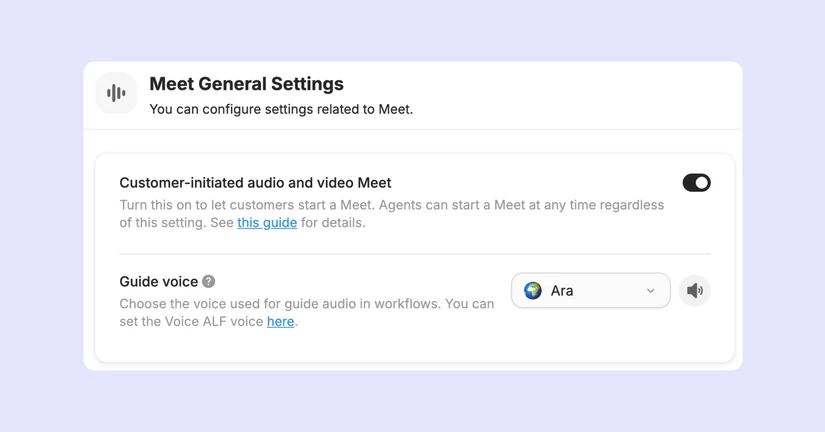Click the dark knob of the Meet switch

tap(702, 183)
